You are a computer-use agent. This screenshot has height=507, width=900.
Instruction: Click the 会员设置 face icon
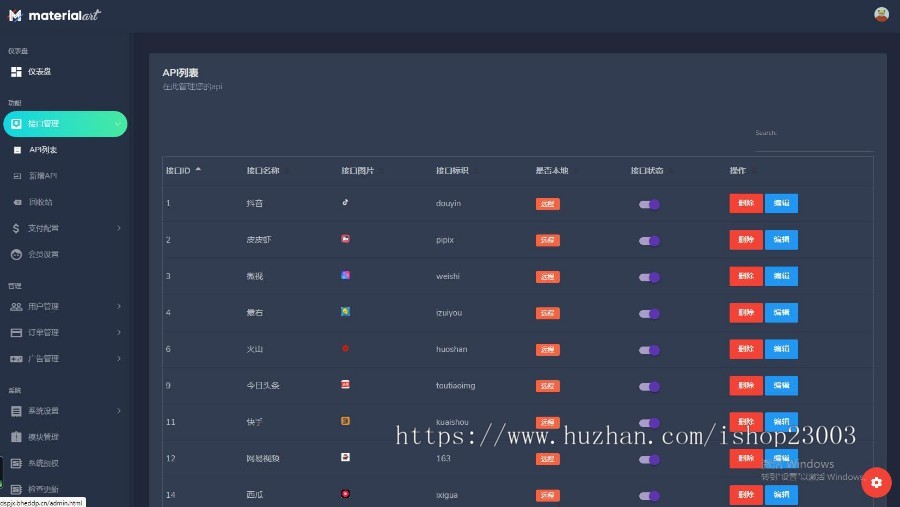pos(16,254)
